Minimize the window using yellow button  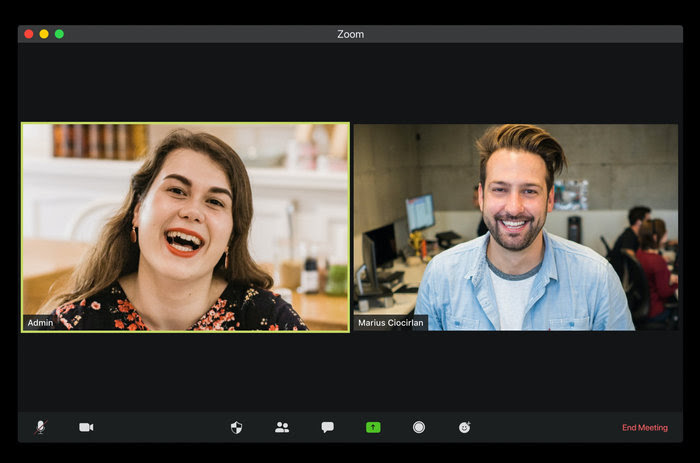click(44, 34)
